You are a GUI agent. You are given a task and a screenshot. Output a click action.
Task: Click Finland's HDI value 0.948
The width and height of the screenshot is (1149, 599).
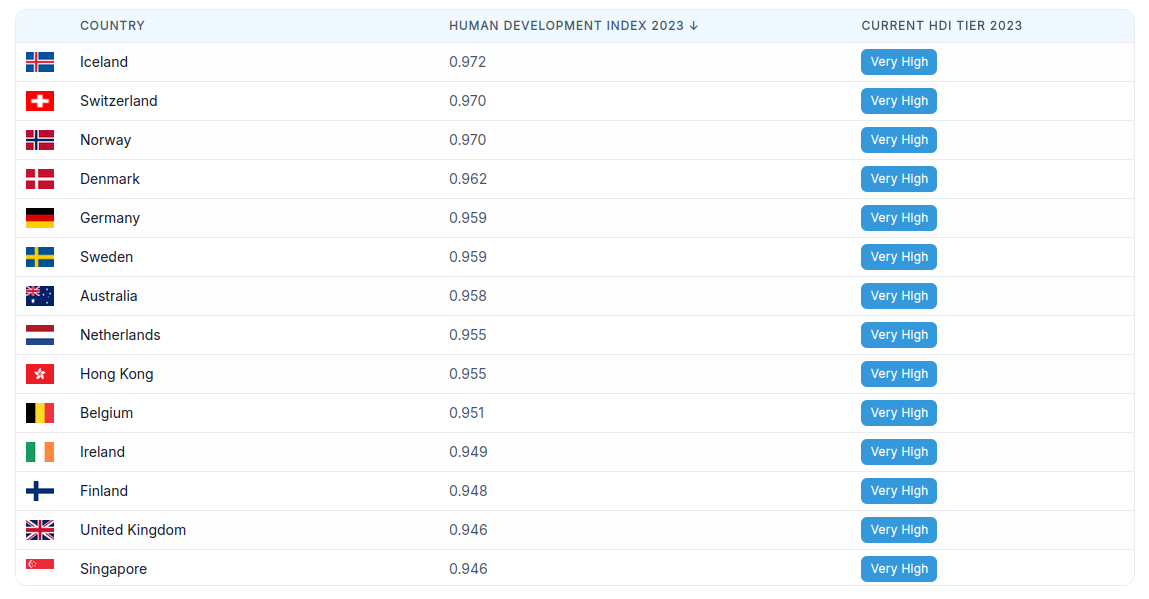[468, 490]
